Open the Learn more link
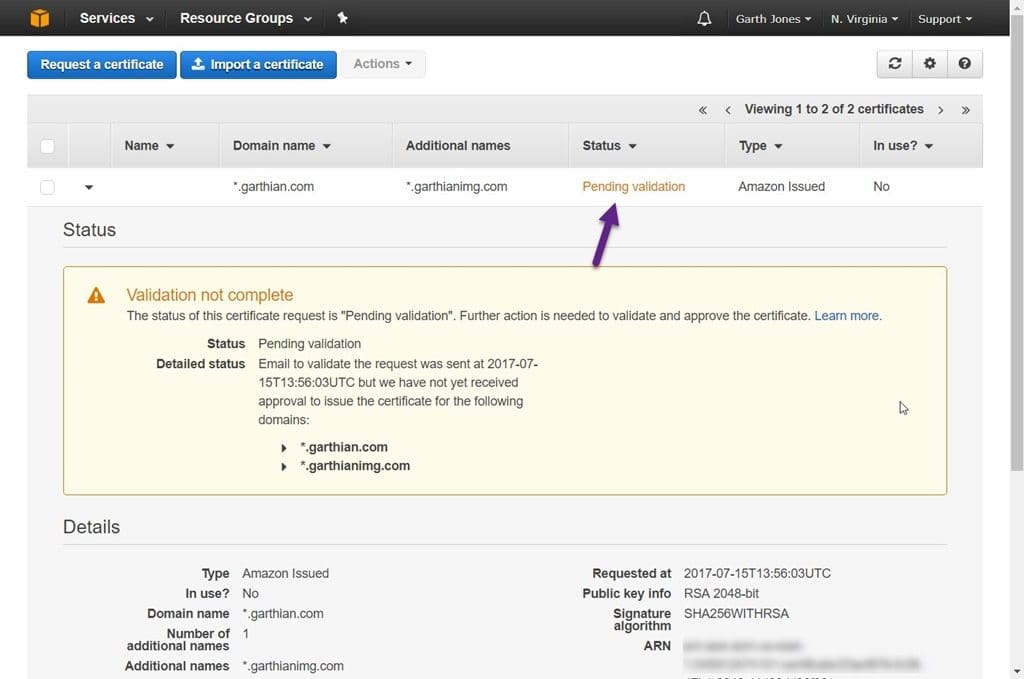The image size is (1024, 679). point(846,316)
